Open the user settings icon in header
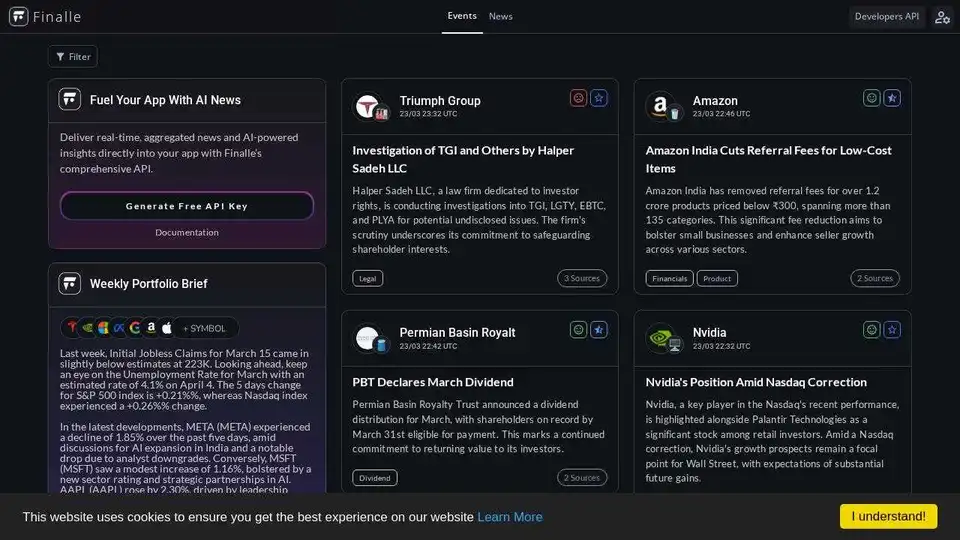 942,17
